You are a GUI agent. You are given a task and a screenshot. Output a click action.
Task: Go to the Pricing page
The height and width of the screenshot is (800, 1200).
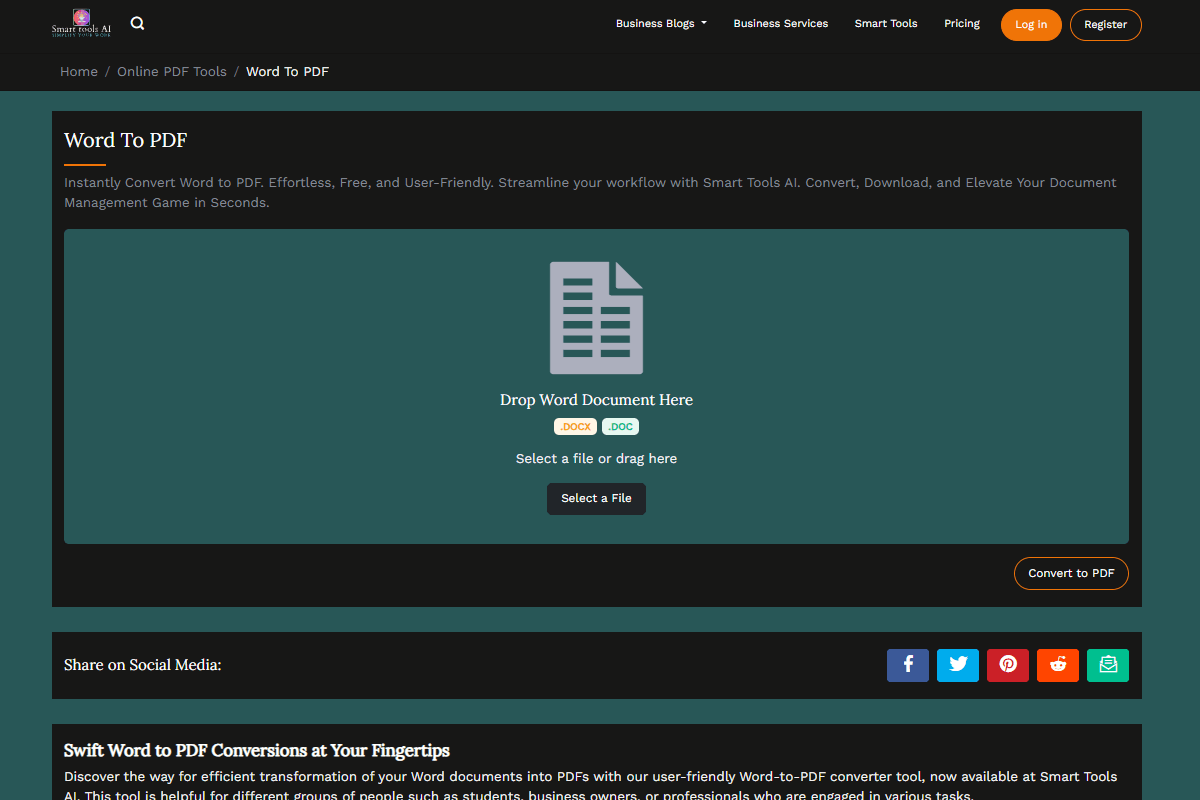(x=962, y=24)
